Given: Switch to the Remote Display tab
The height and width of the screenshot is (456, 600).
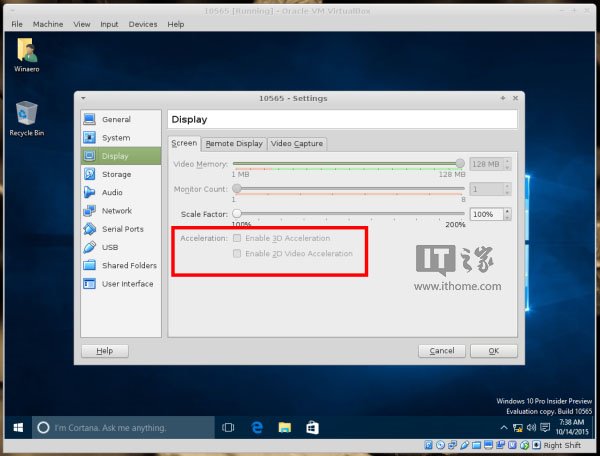Looking at the screenshot, I should pos(234,143).
